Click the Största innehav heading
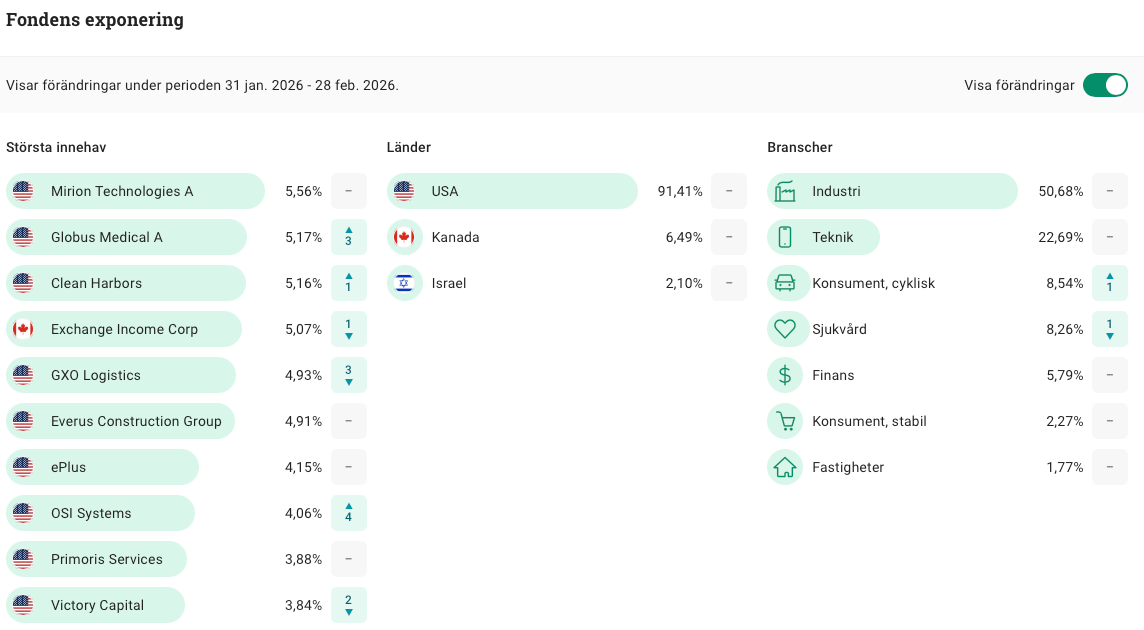Screen dimensions: 1144x630 tap(56, 147)
